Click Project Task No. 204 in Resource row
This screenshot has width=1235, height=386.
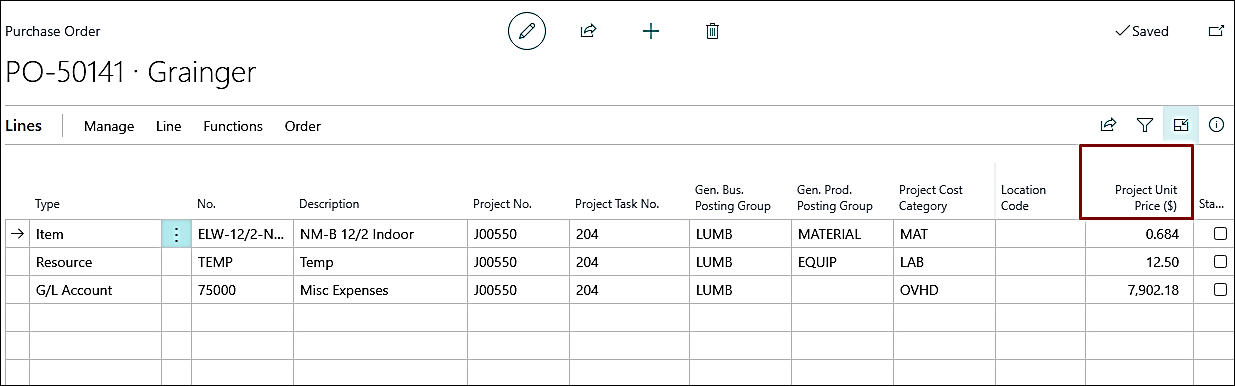coord(629,262)
